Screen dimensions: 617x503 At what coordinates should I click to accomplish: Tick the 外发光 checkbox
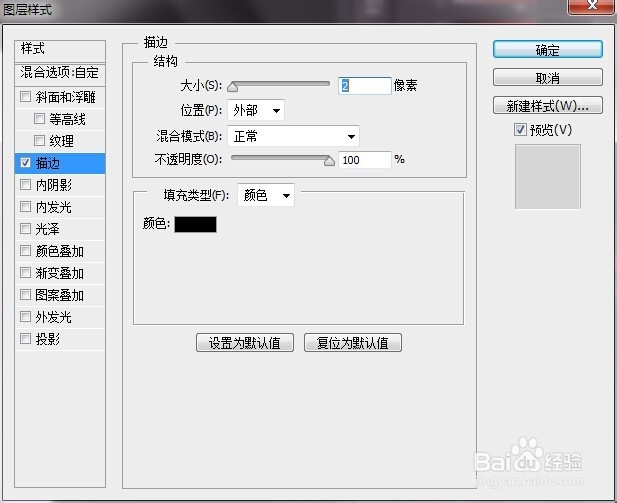[x=26, y=316]
